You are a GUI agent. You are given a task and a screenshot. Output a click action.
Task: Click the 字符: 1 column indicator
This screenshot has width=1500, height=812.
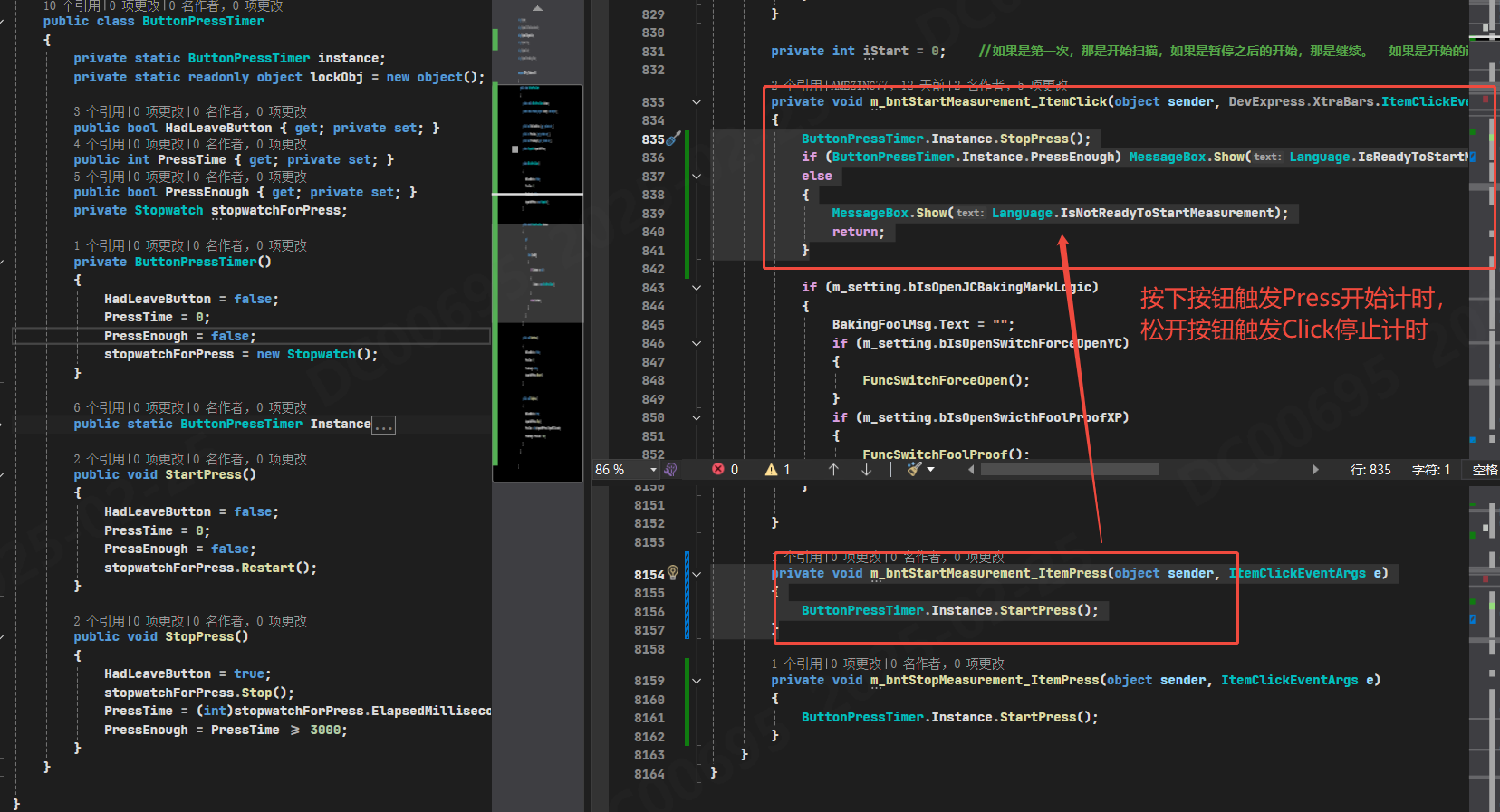point(1431,470)
